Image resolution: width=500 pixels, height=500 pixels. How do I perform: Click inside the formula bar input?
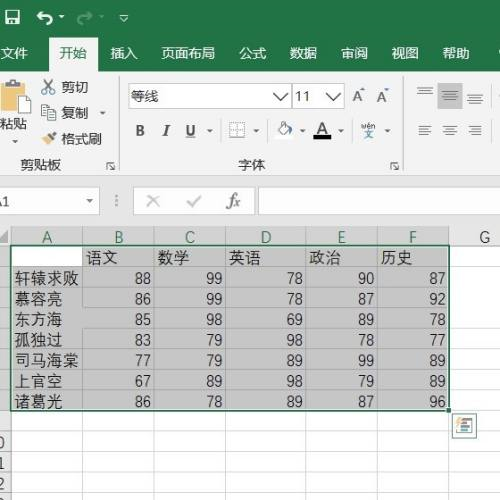[x=379, y=201]
